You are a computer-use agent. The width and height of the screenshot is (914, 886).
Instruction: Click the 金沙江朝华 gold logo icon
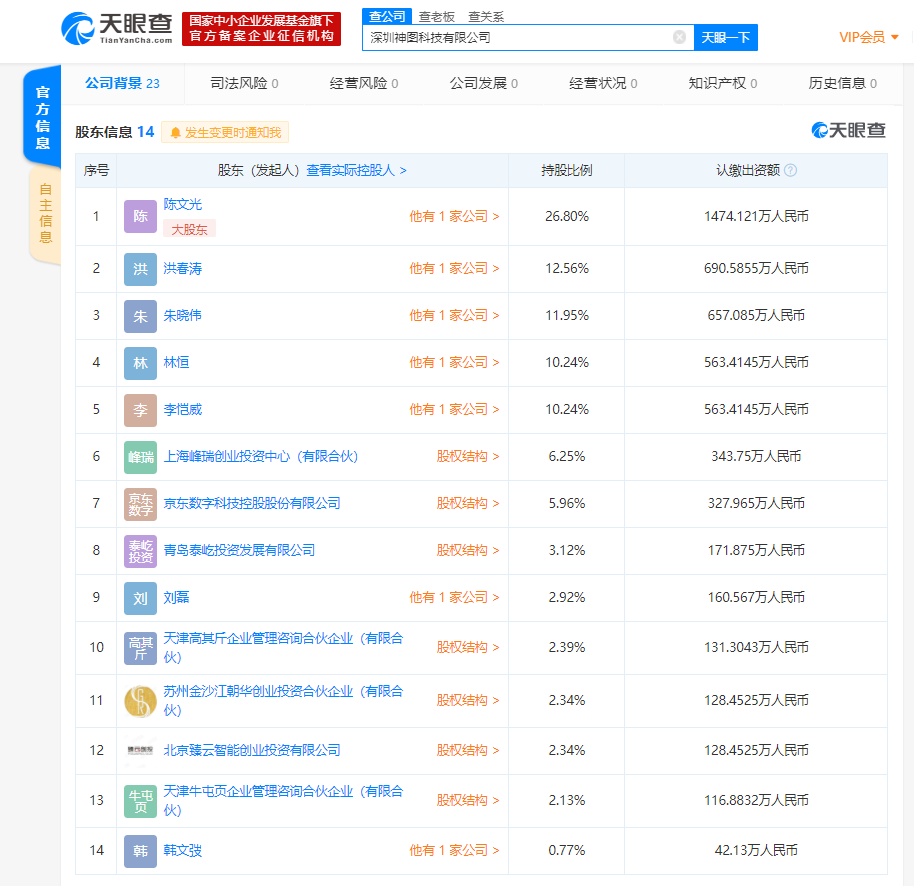(140, 701)
